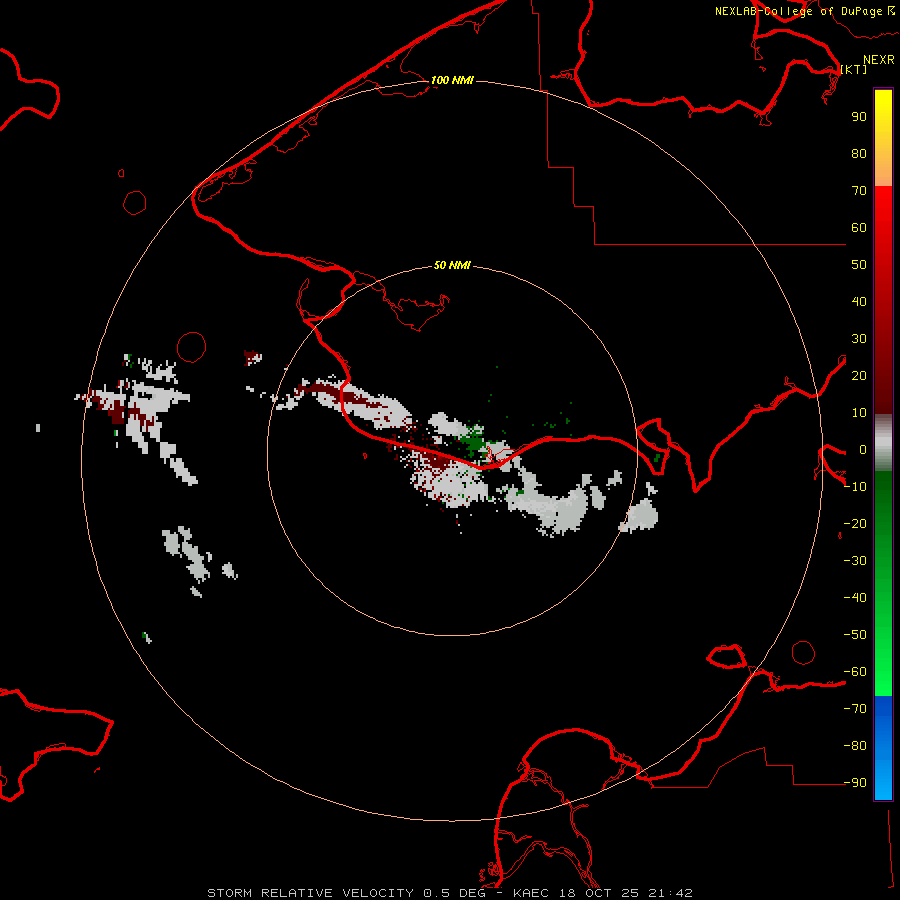Click the -50 value on the velocity scale

click(855, 635)
